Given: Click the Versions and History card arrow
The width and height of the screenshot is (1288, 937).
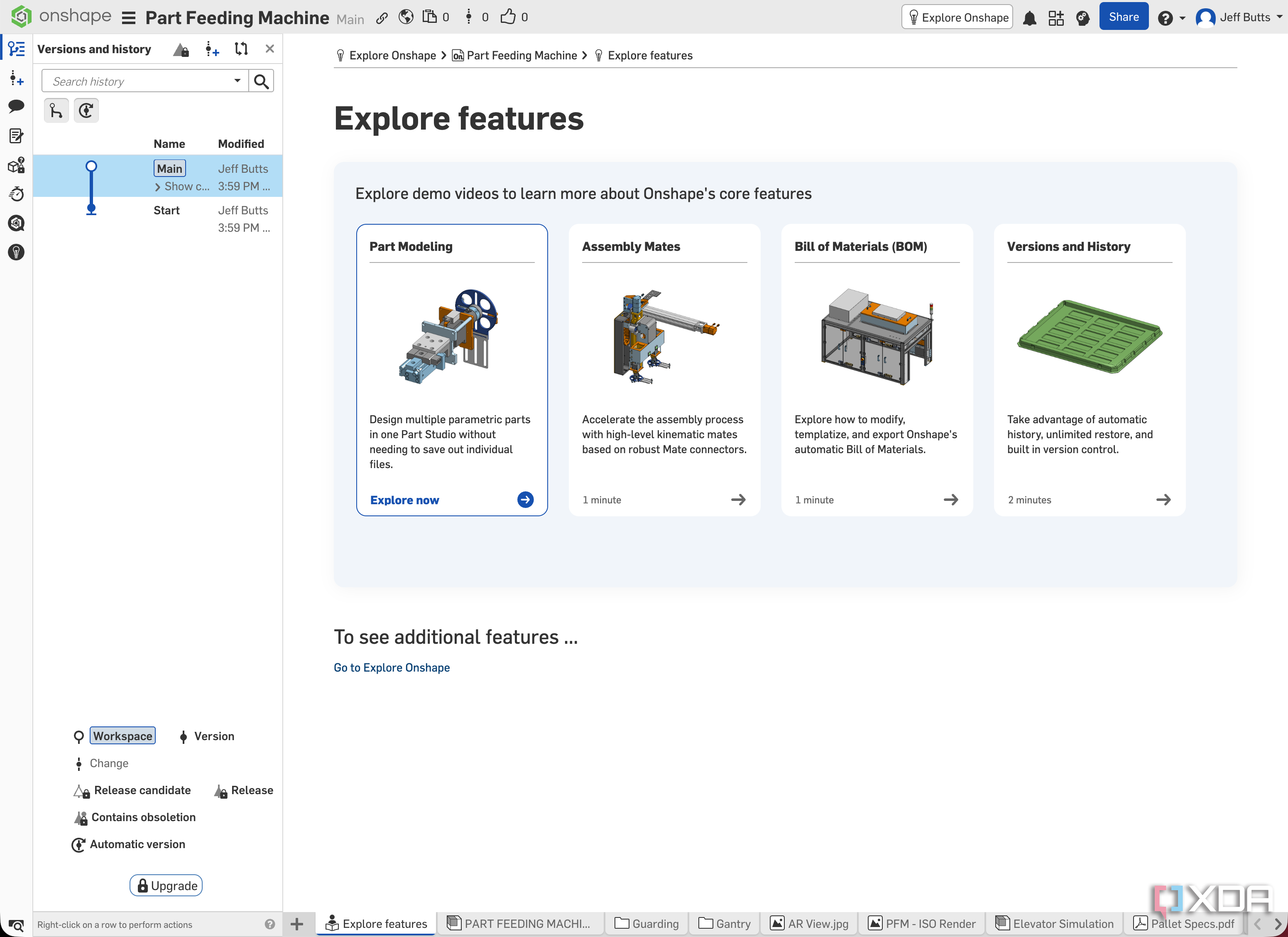Looking at the screenshot, I should (x=1163, y=500).
